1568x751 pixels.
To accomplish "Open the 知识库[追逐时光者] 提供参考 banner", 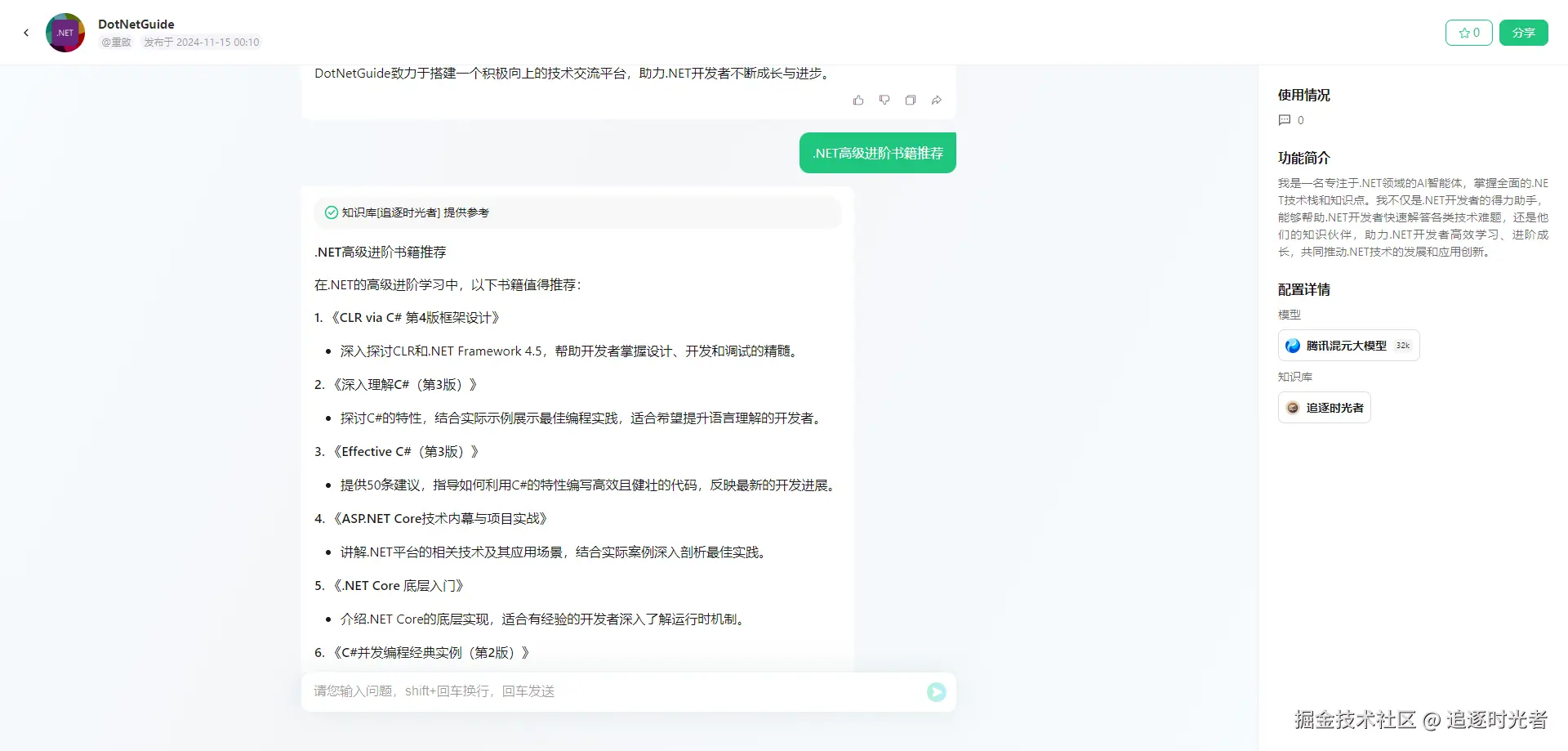I will 577,212.
